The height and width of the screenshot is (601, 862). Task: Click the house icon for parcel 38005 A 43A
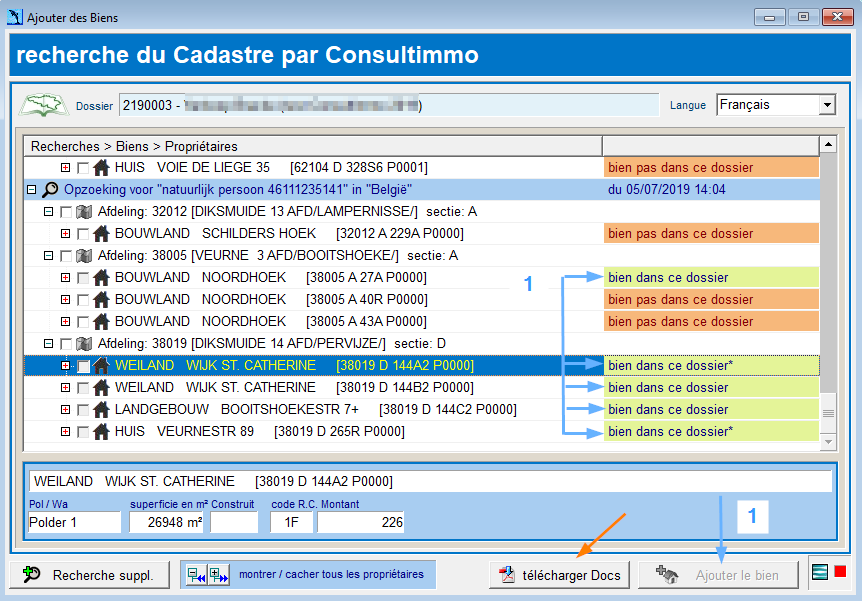click(101, 322)
